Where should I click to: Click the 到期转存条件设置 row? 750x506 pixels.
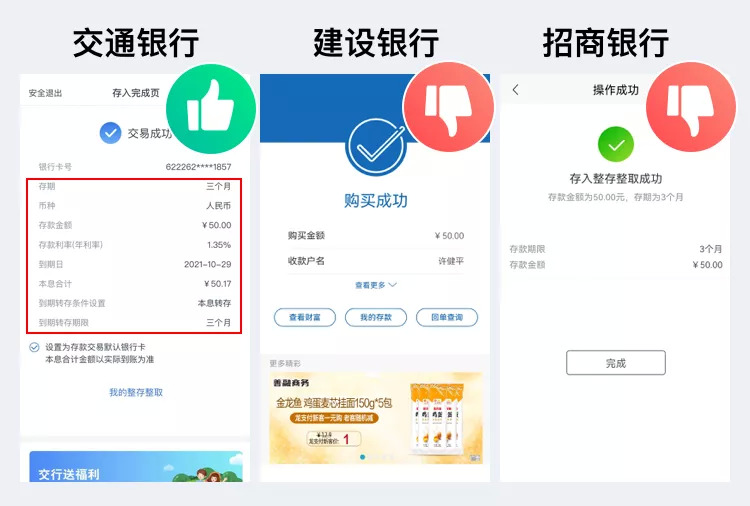click(134, 303)
